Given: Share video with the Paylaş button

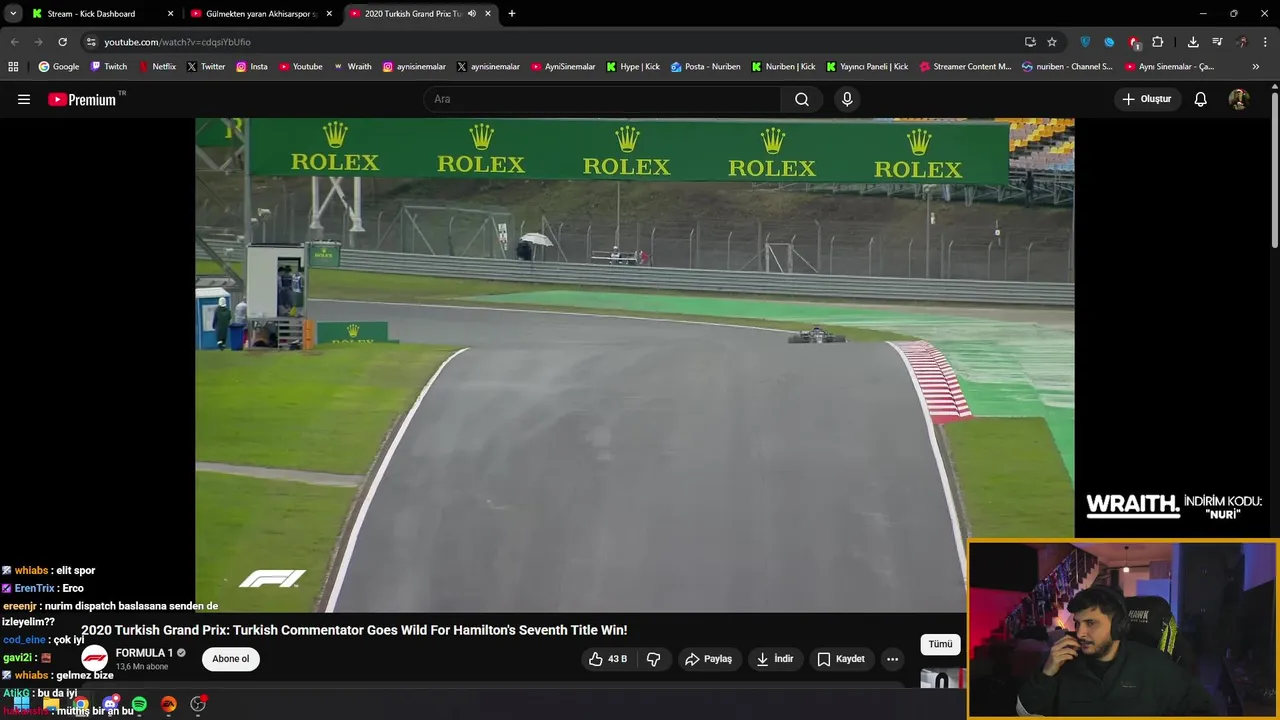Looking at the screenshot, I should [x=708, y=659].
